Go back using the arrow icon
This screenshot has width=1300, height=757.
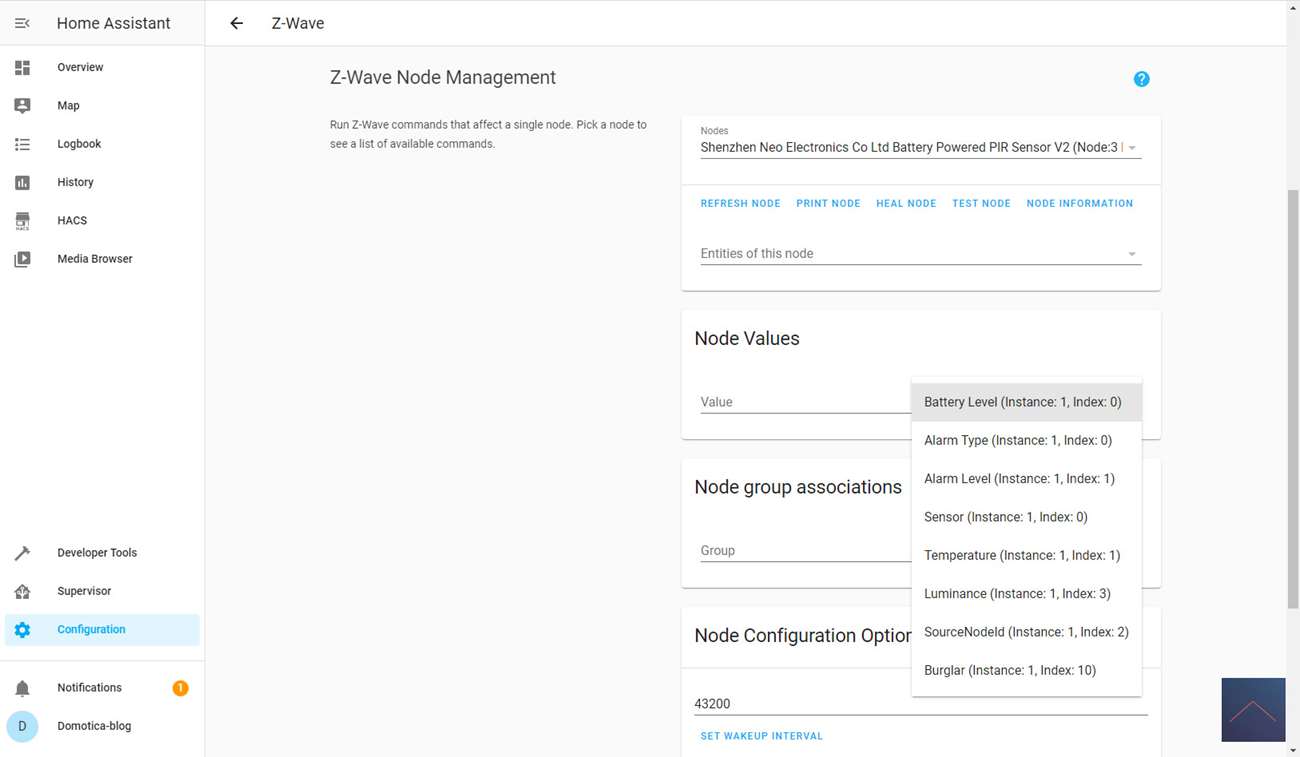236,23
